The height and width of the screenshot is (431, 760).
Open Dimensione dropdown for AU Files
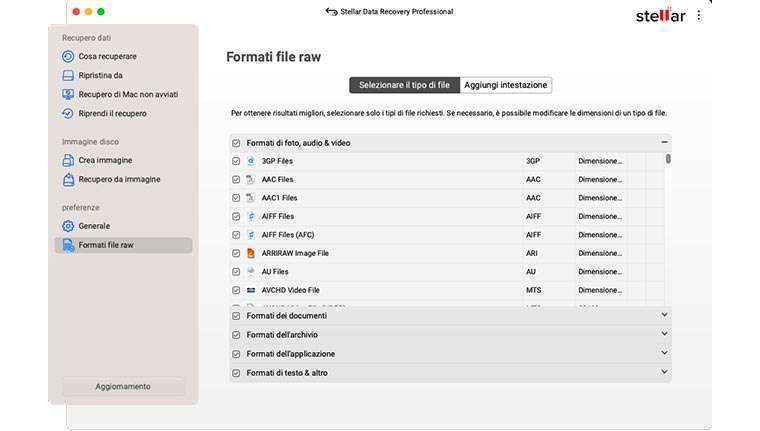pos(600,271)
